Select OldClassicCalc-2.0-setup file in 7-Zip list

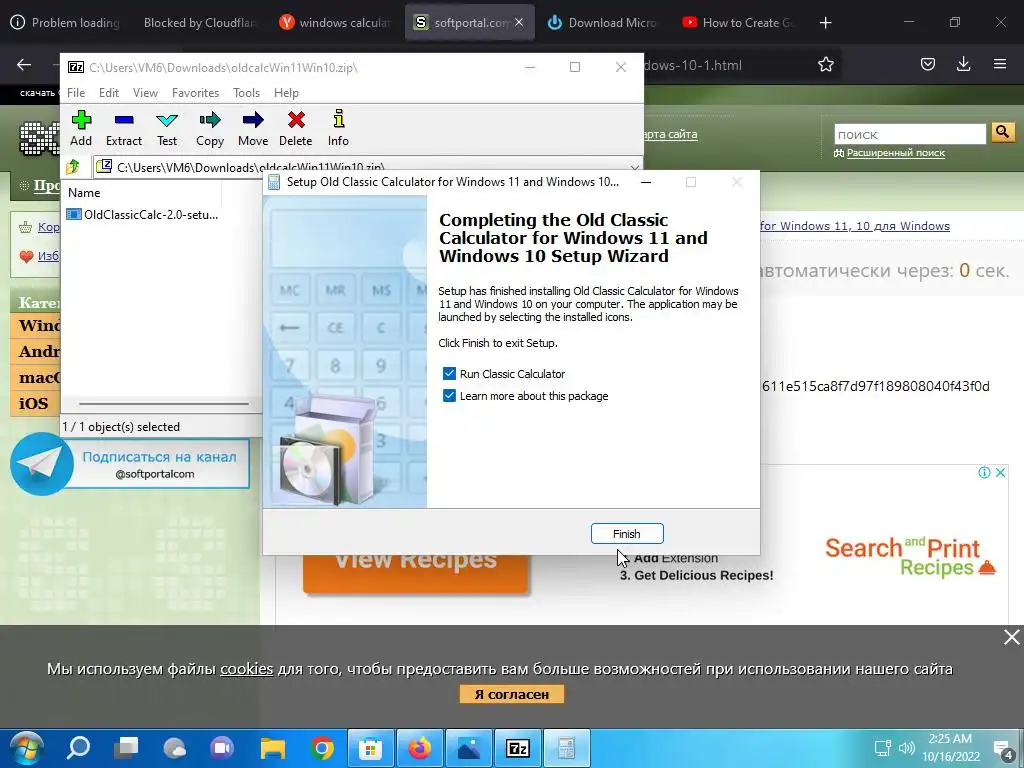[143, 214]
